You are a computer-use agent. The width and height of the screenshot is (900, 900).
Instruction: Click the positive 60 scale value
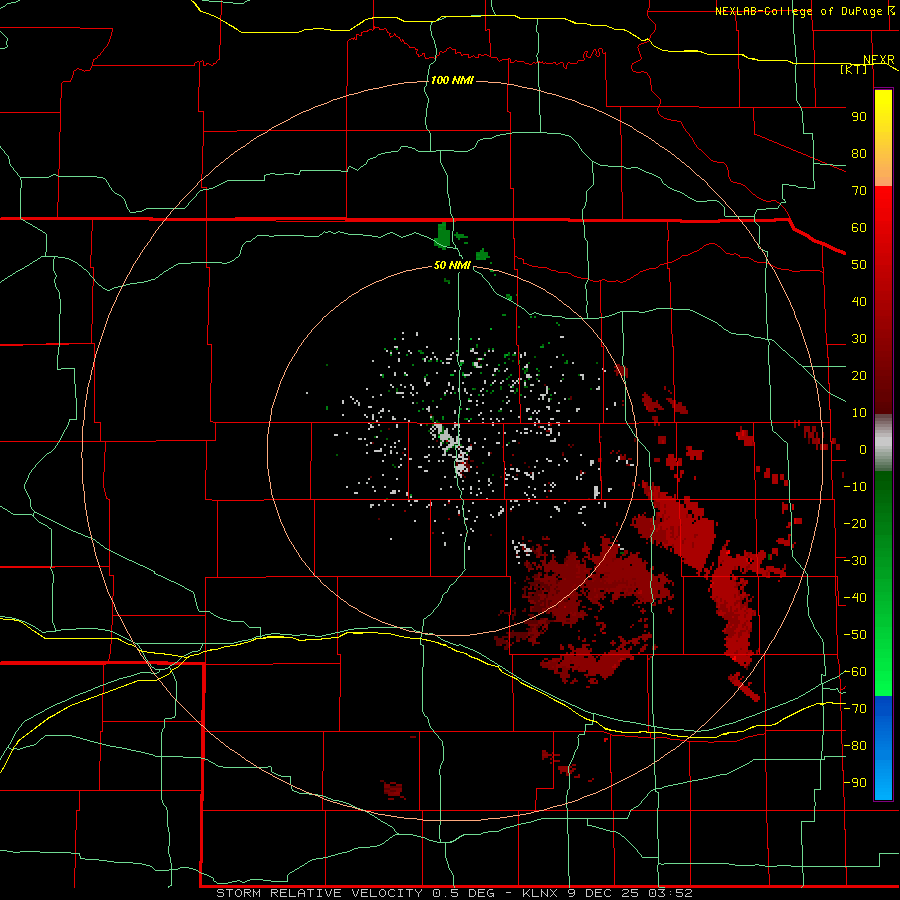[x=859, y=228]
